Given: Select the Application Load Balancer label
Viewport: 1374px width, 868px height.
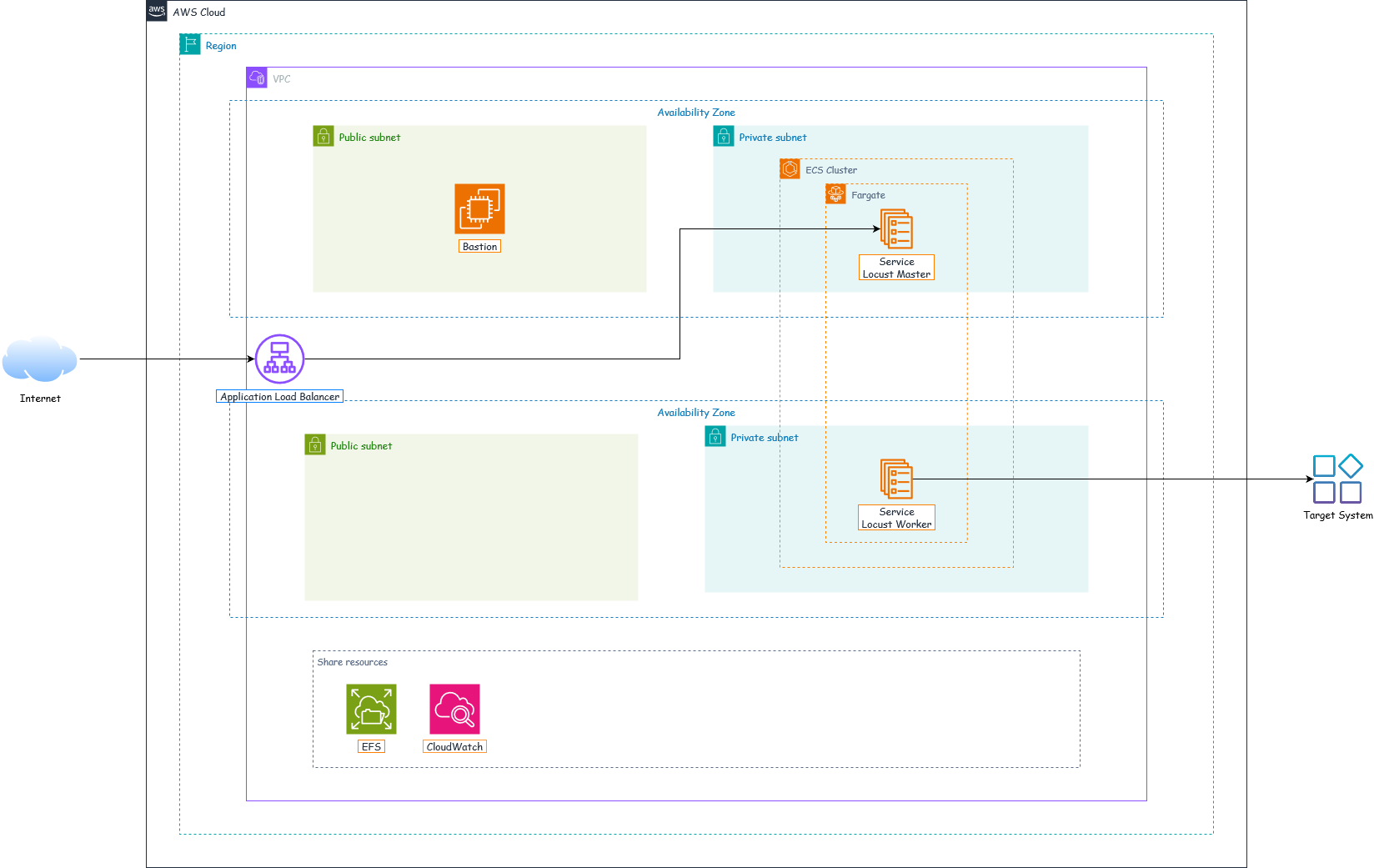Looking at the screenshot, I should pos(279,397).
